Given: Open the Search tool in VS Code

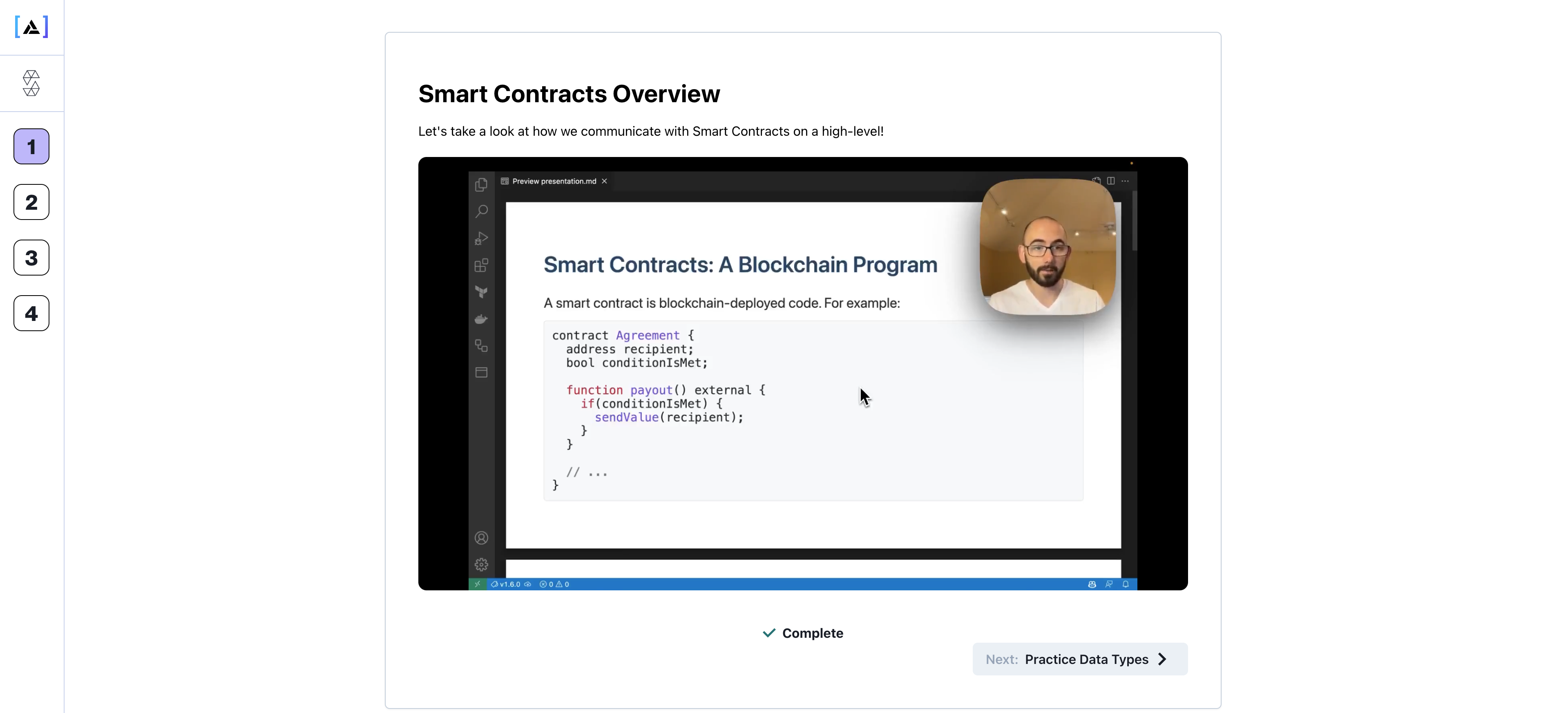Looking at the screenshot, I should (482, 211).
